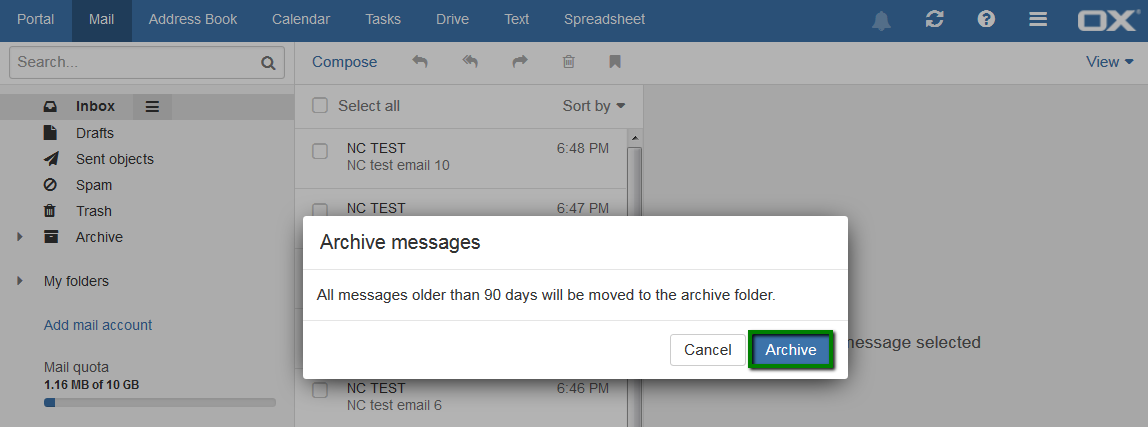Expand the Archive folder tree arrow
Screen dimensions: 1148x427
point(20,237)
